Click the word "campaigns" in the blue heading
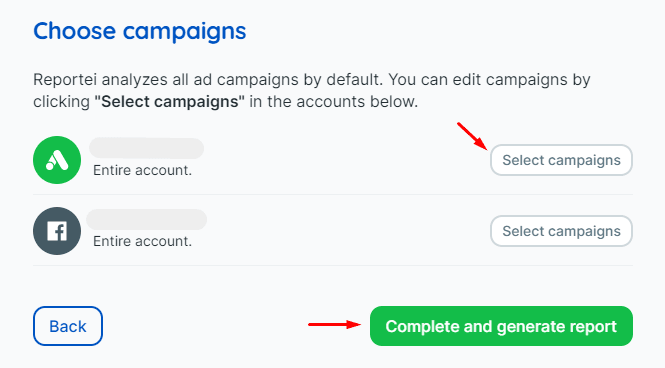 coord(184,32)
